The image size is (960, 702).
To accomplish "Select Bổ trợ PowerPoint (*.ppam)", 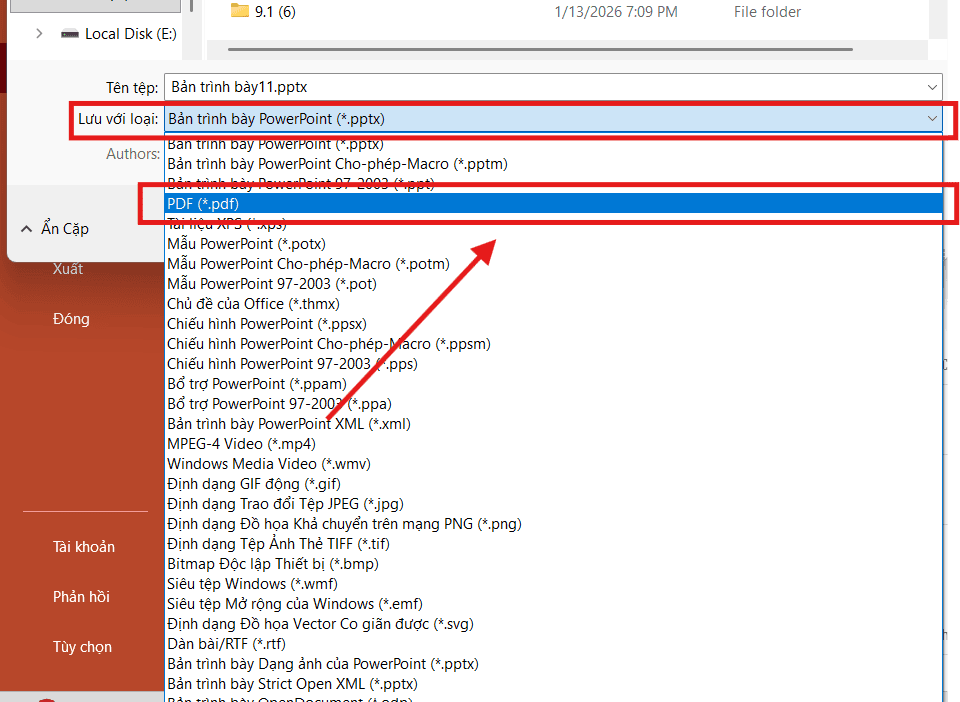I will point(553,384).
